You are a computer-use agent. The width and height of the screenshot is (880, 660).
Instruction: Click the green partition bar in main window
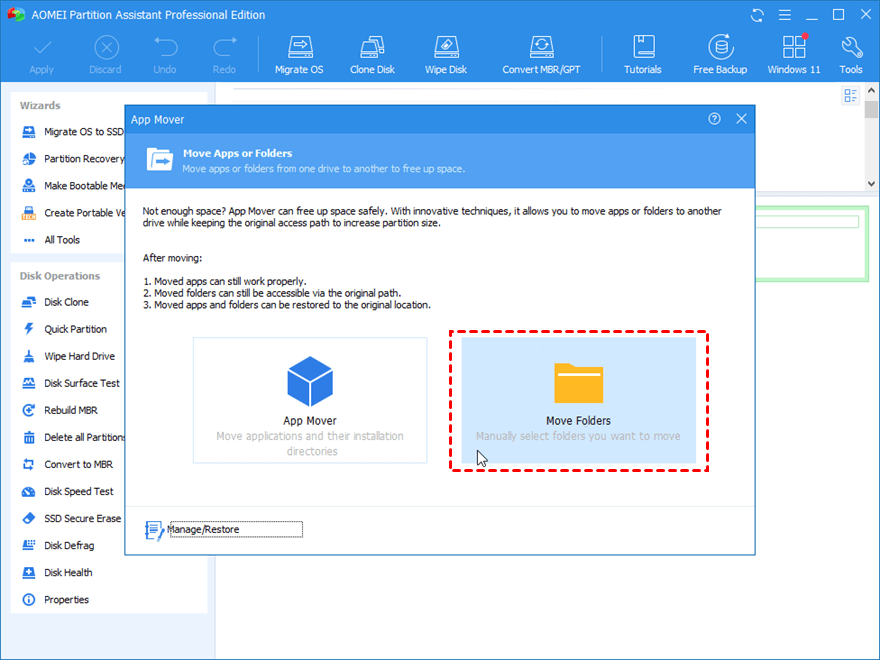(811, 244)
